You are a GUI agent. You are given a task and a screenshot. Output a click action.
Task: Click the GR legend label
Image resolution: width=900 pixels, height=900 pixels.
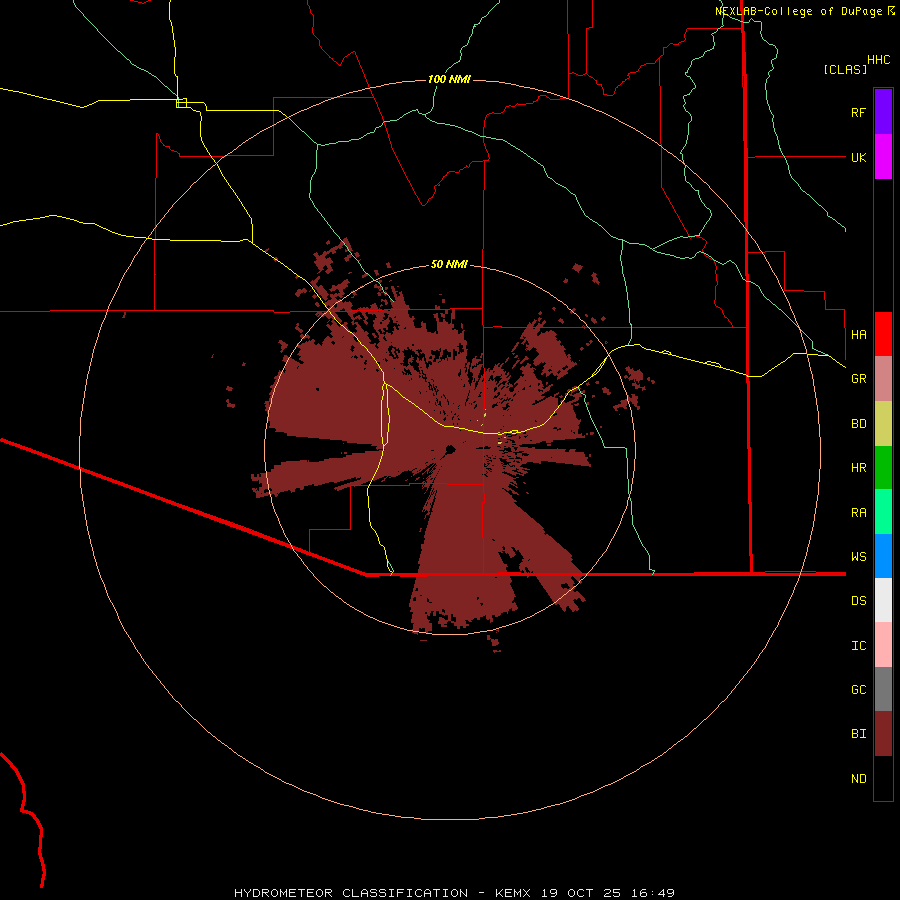[858, 379]
